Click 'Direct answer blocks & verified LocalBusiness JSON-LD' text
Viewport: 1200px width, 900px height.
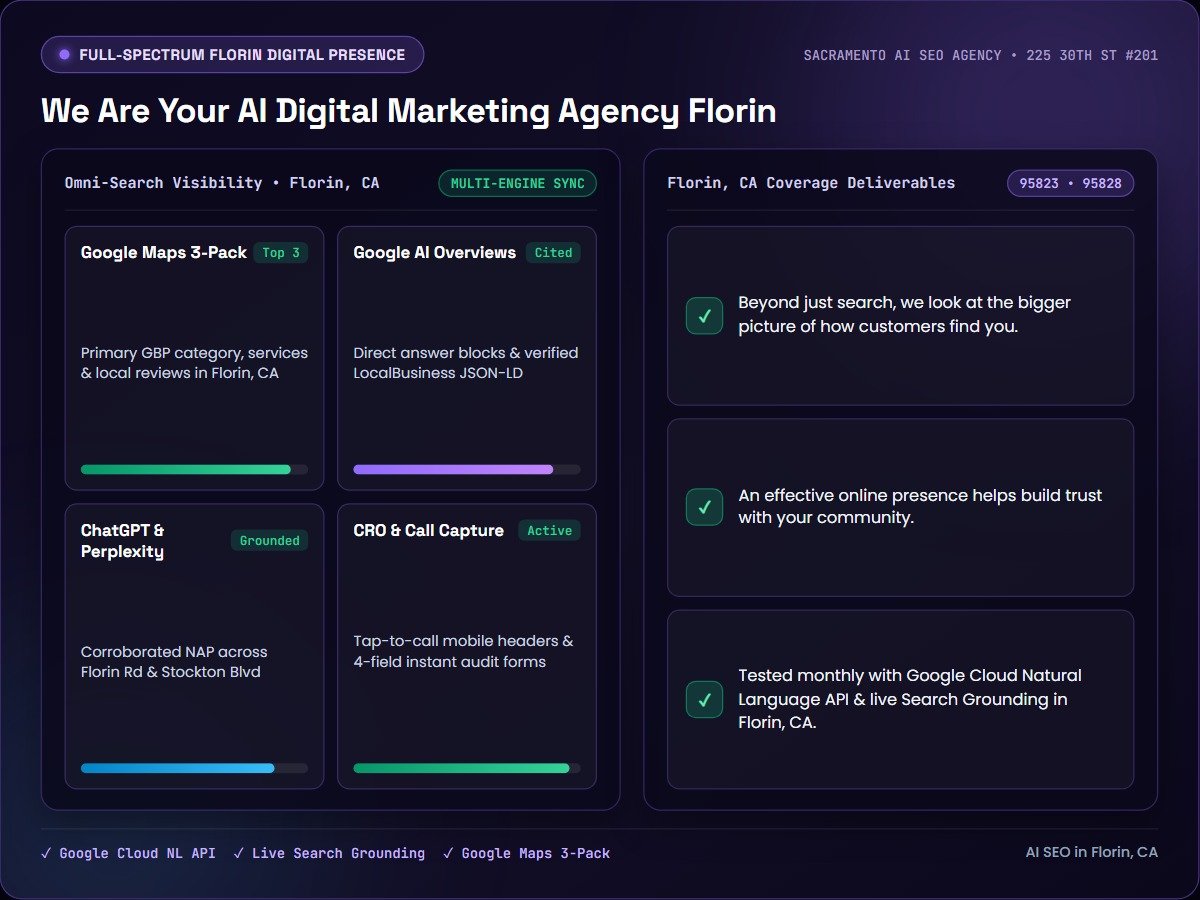(466, 363)
